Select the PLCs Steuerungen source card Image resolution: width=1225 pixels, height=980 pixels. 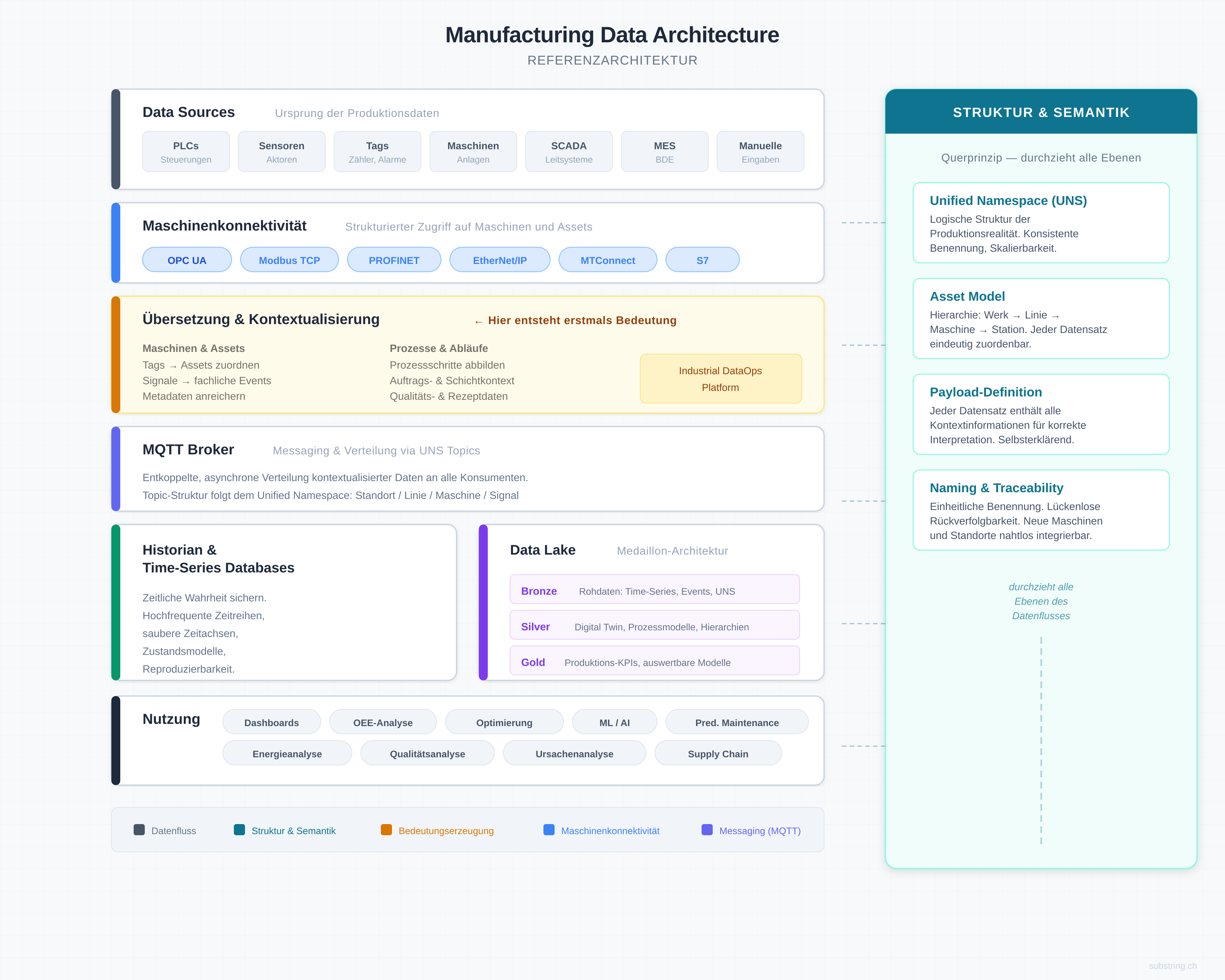tap(186, 152)
